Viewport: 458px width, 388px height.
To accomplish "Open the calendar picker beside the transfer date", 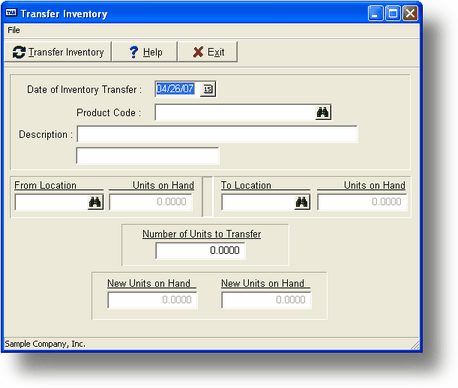I will [208, 89].
